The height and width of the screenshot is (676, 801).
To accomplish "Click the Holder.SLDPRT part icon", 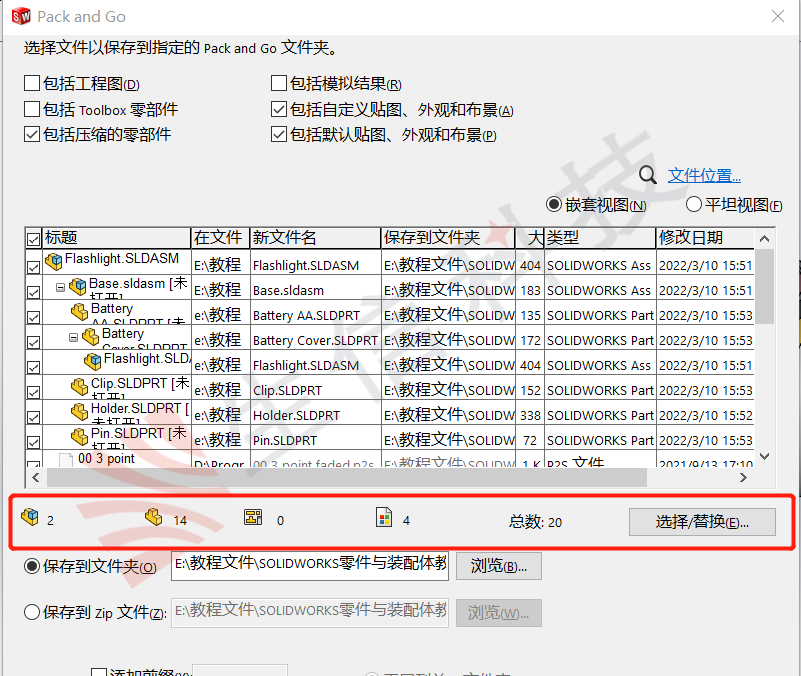I will (x=80, y=411).
